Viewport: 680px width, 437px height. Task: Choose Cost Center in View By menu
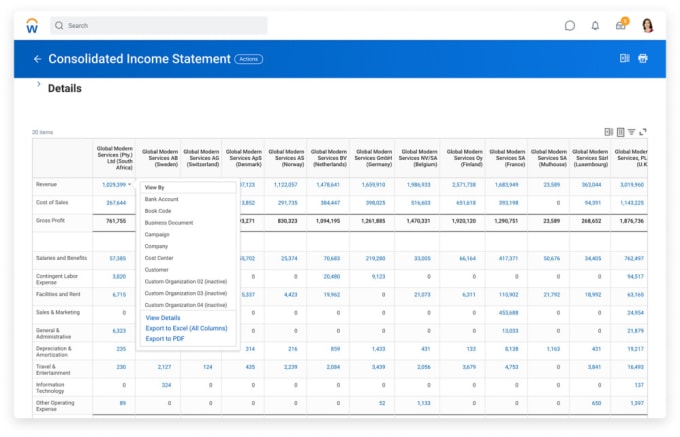point(159,258)
